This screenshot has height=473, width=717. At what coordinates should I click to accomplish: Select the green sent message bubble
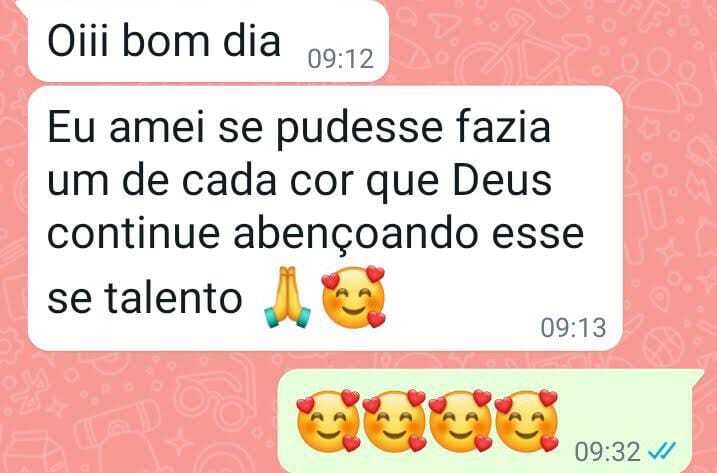tap(492, 421)
